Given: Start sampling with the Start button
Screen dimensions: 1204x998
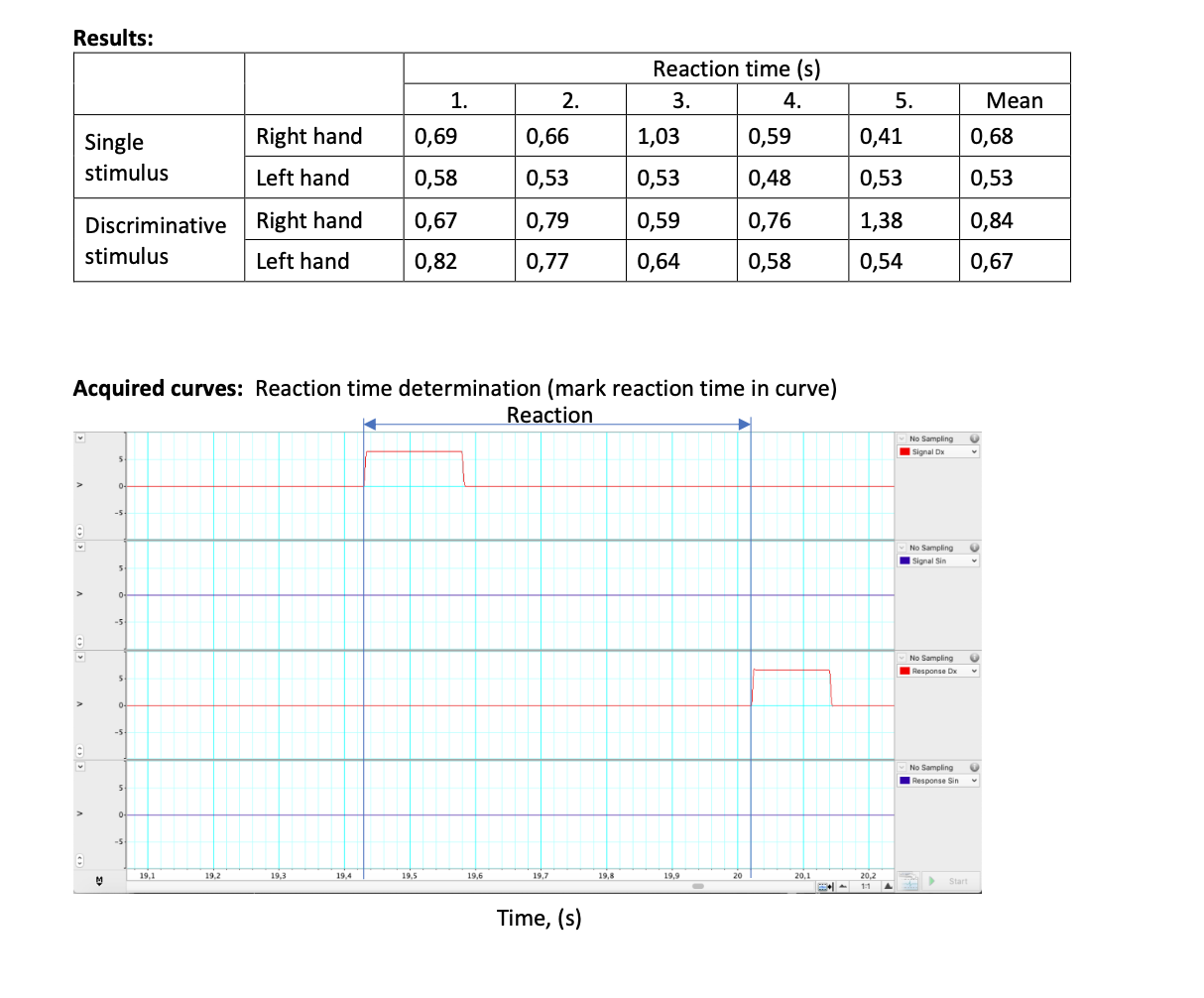Looking at the screenshot, I should point(949,881).
